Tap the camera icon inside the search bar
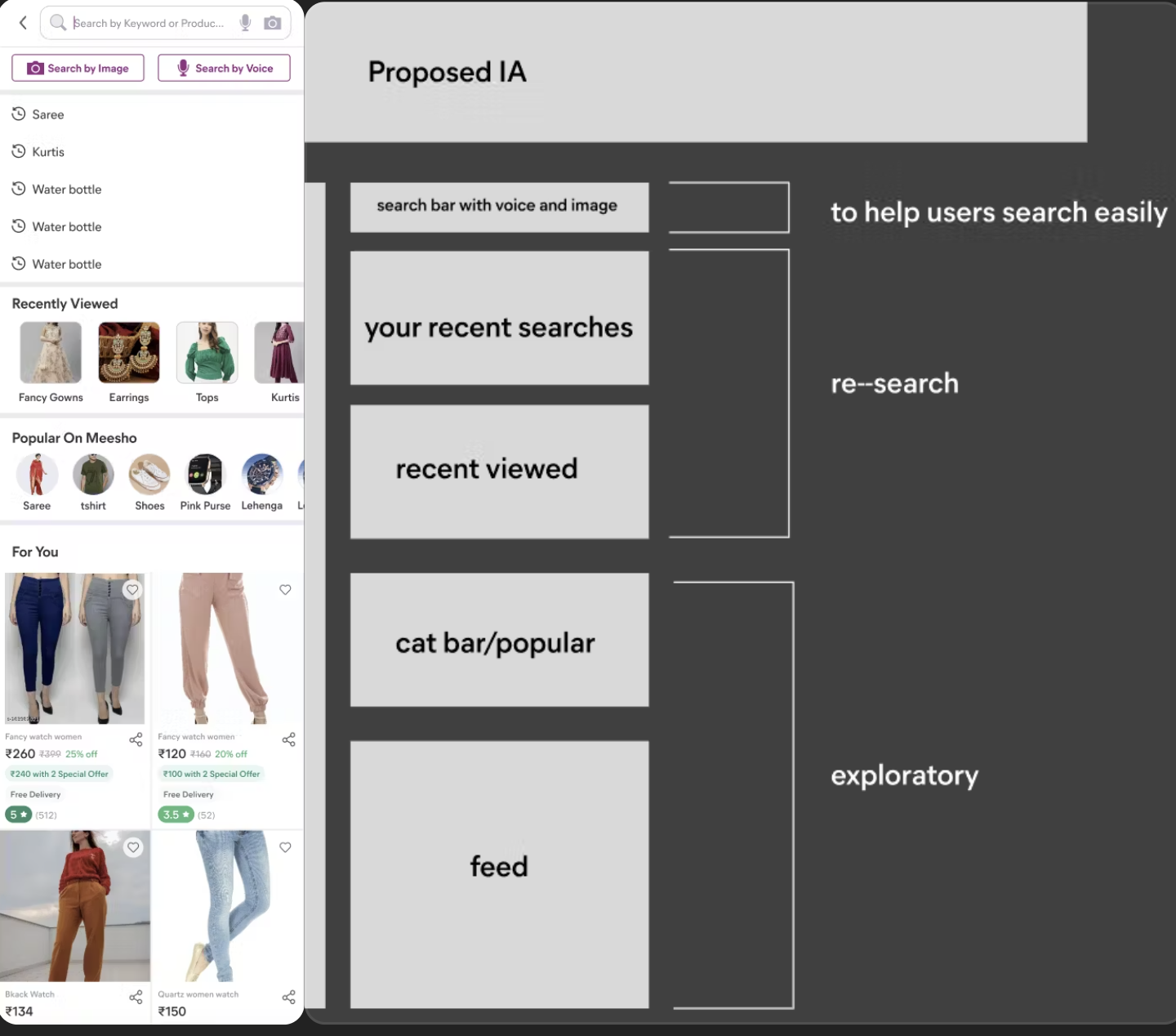The height and width of the screenshot is (1036, 1176). coord(272,23)
